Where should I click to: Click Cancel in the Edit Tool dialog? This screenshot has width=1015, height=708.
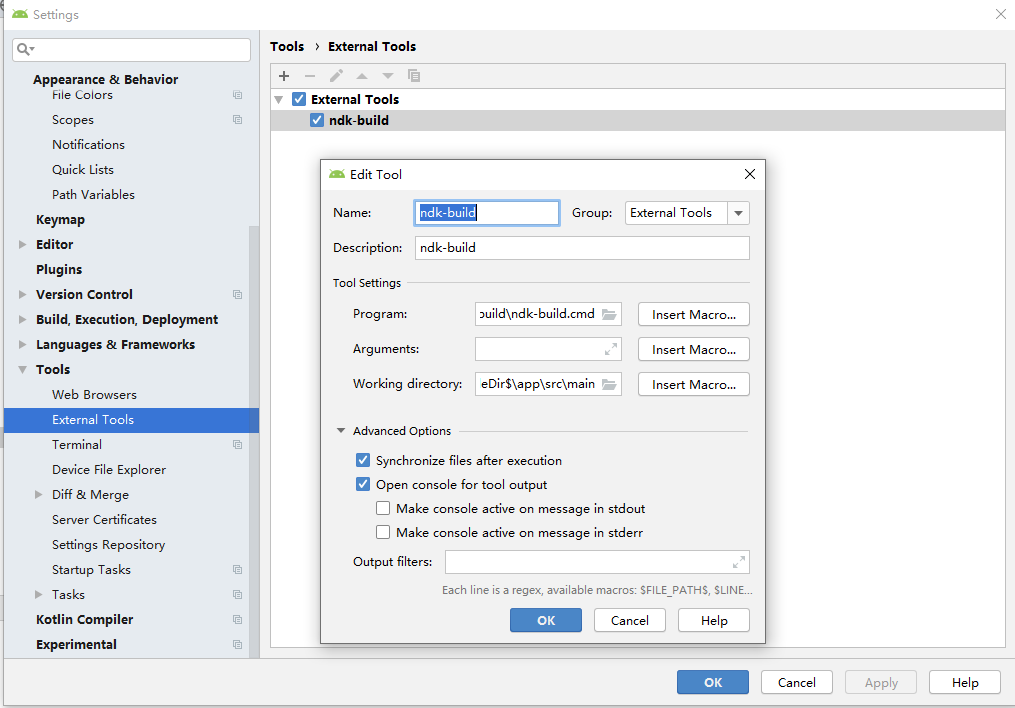pyautogui.click(x=630, y=620)
